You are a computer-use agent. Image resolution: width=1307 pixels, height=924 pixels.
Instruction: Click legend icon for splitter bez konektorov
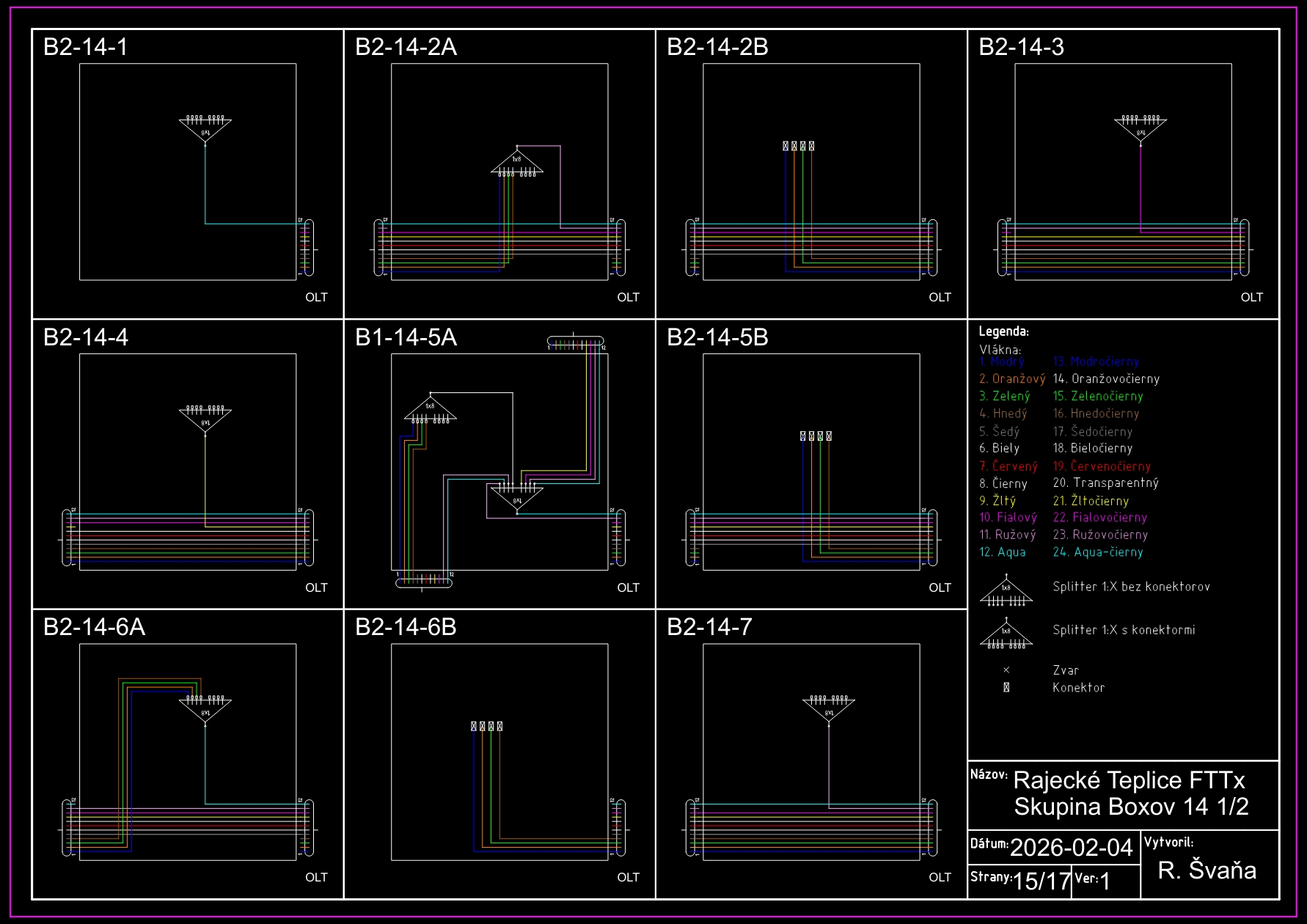click(x=1006, y=592)
